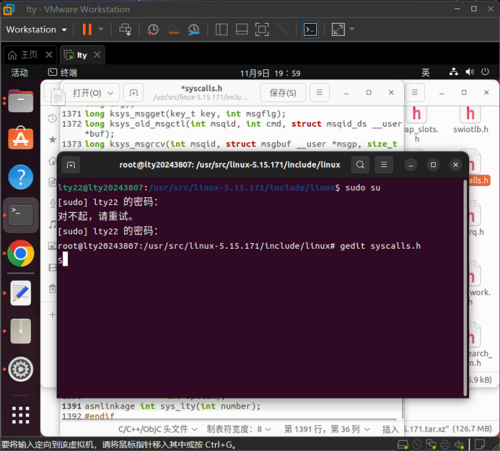Open the VMware console view

point(310,29)
